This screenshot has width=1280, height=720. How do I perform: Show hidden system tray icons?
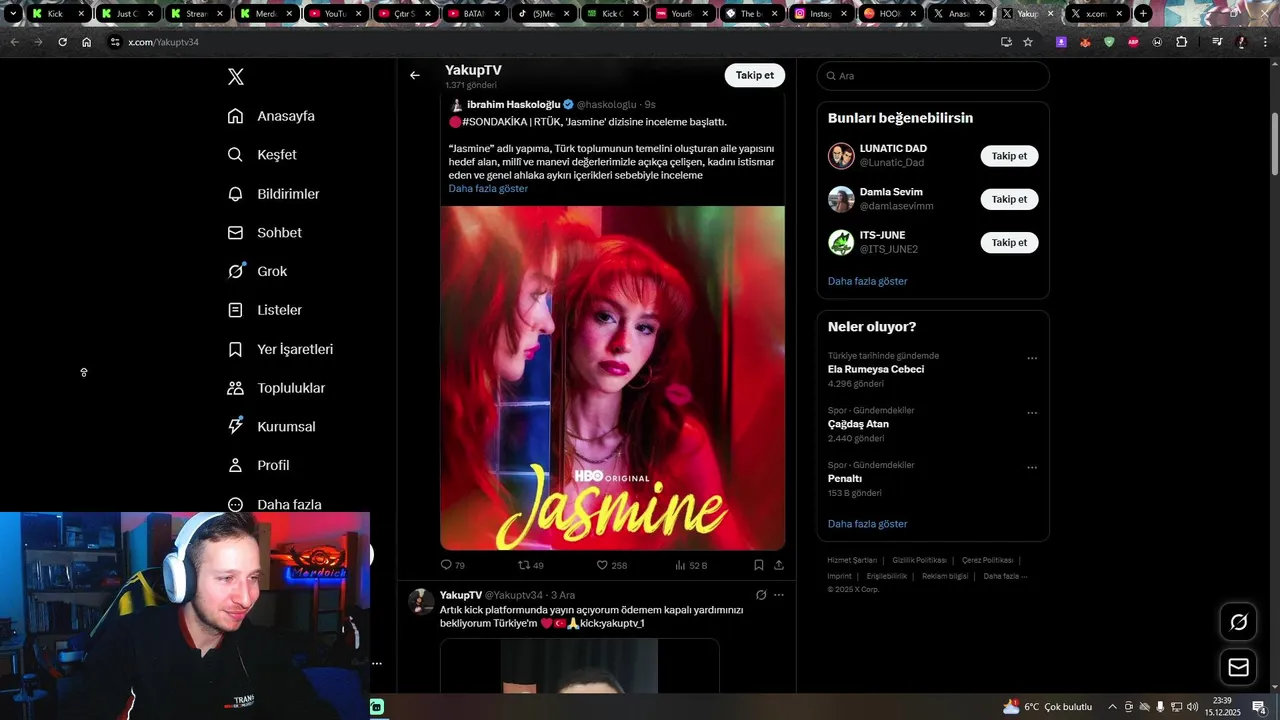(1112, 707)
